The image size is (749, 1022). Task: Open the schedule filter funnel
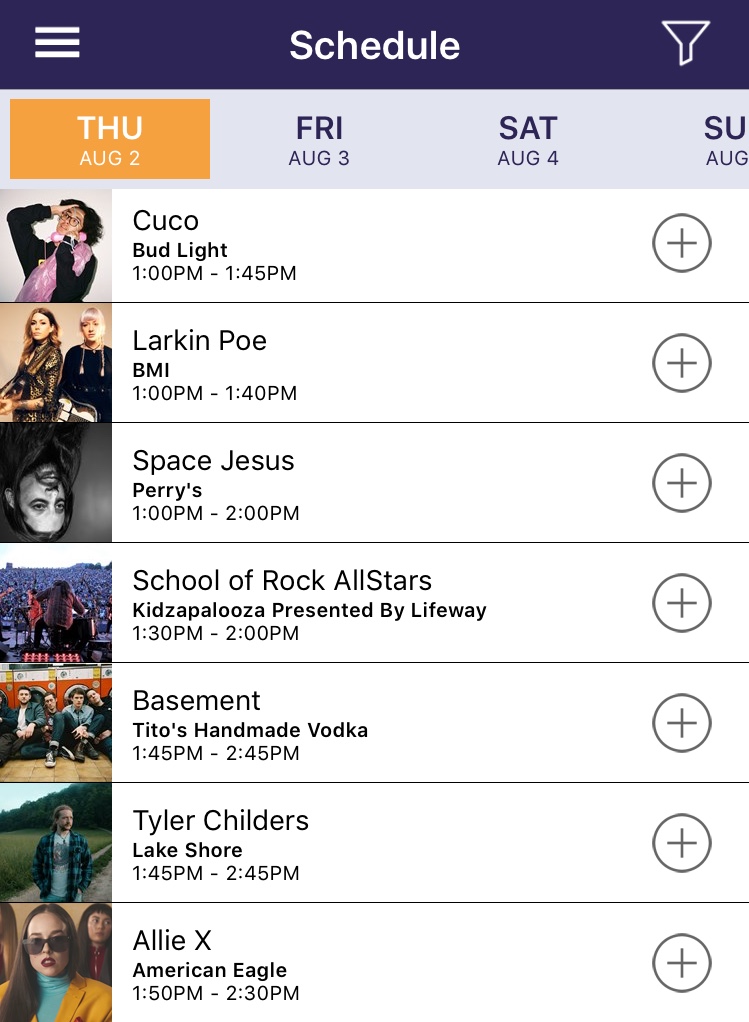point(685,43)
